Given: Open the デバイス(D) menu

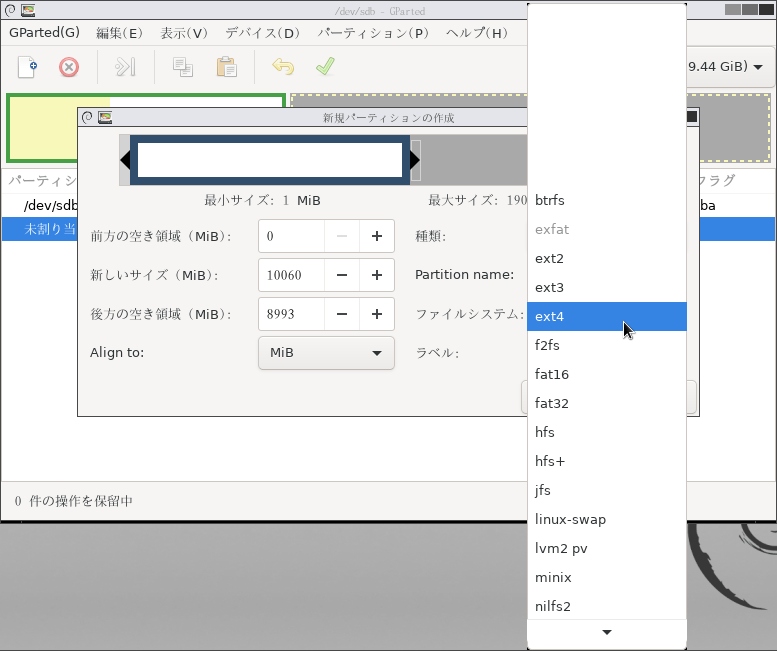Looking at the screenshot, I should point(262,33).
